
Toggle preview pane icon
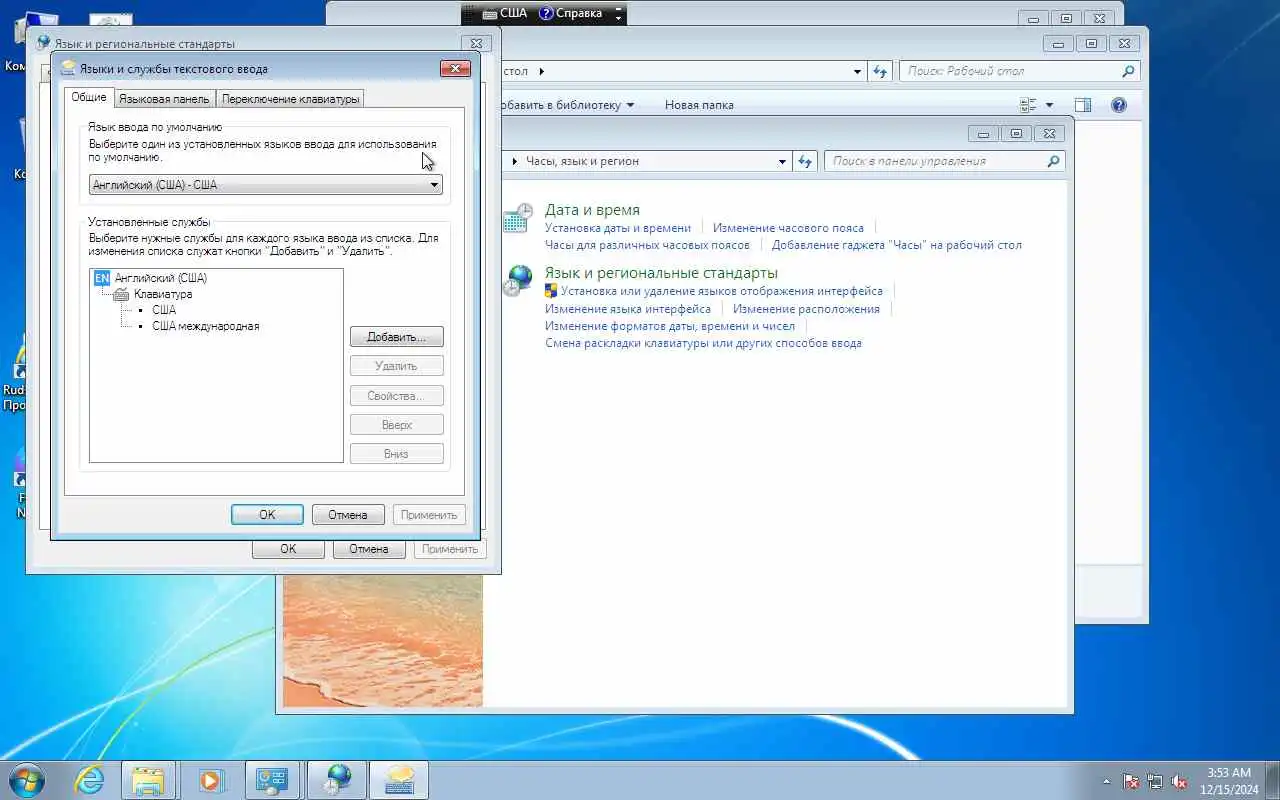[1082, 105]
